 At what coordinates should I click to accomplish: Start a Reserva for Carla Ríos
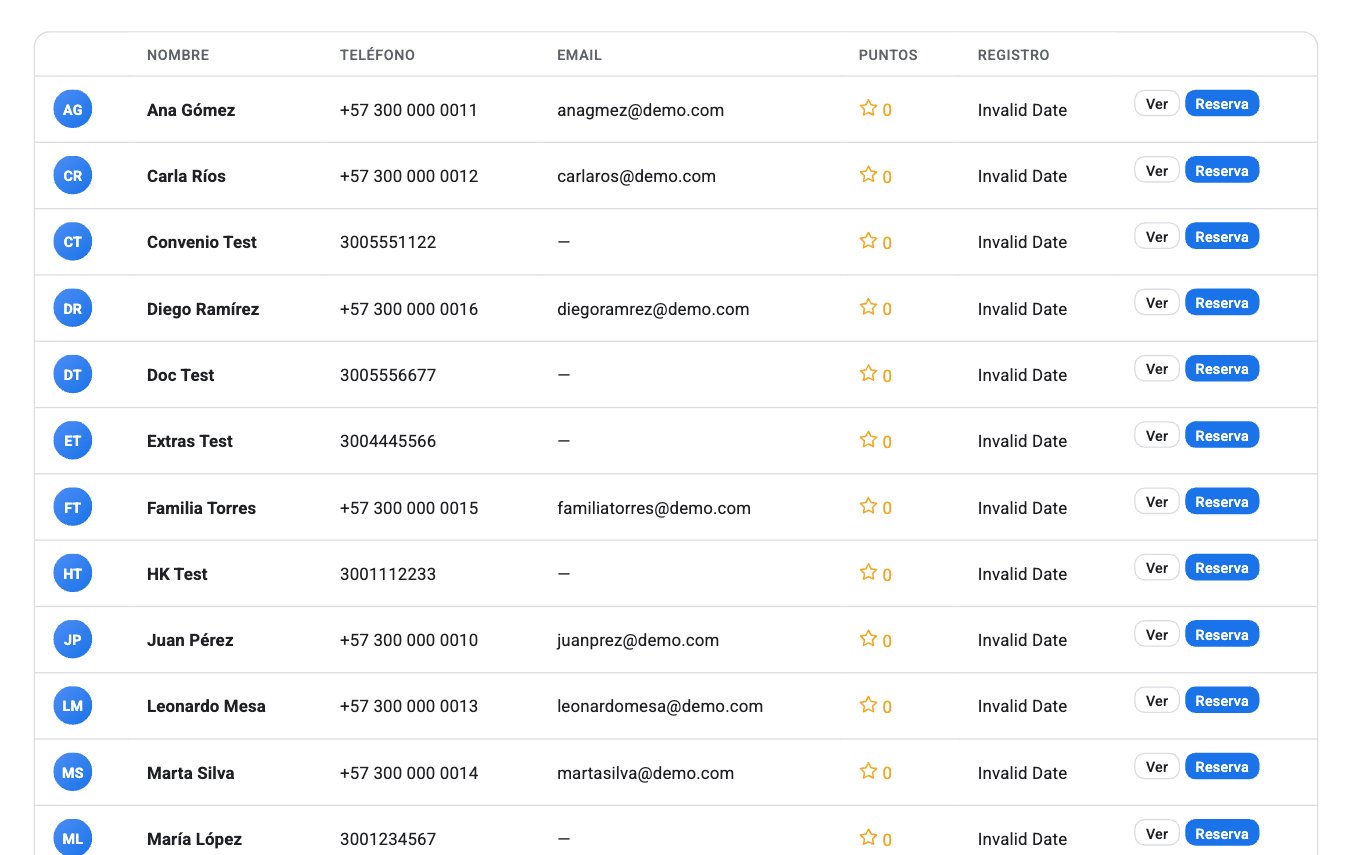point(1222,170)
